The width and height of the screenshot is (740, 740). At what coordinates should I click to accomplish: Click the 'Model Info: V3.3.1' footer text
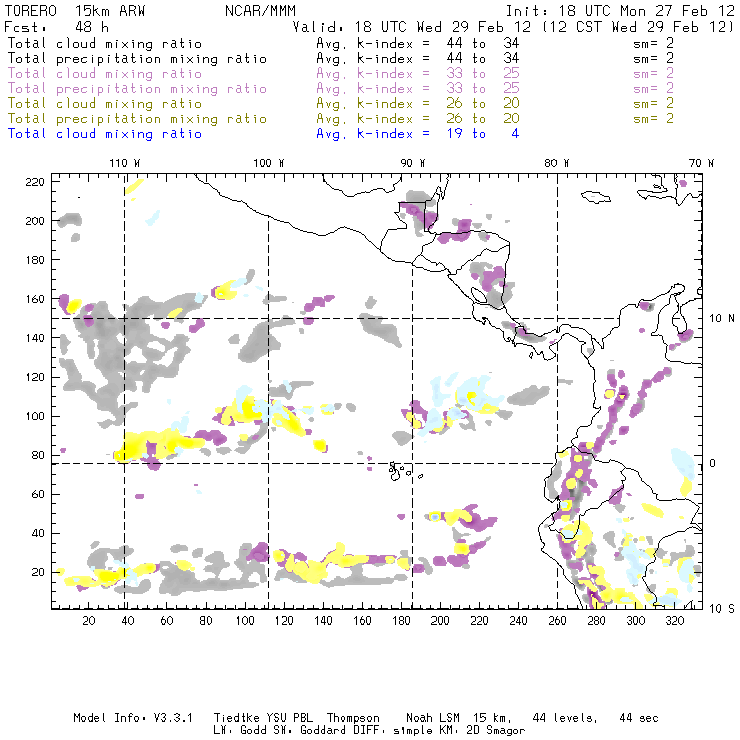click(x=133, y=718)
